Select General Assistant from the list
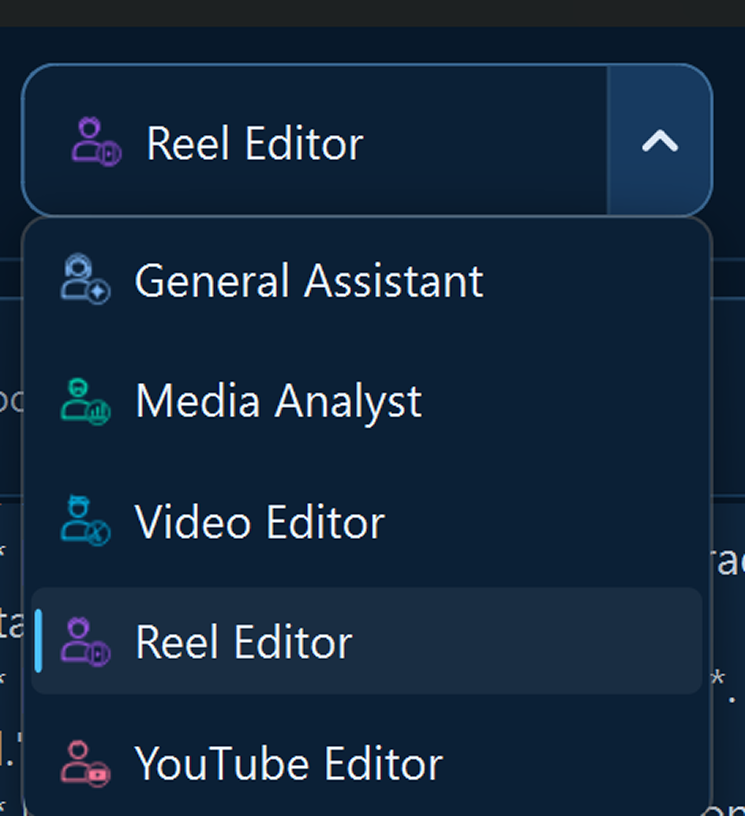Image resolution: width=745 pixels, height=816 pixels. tap(367, 280)
